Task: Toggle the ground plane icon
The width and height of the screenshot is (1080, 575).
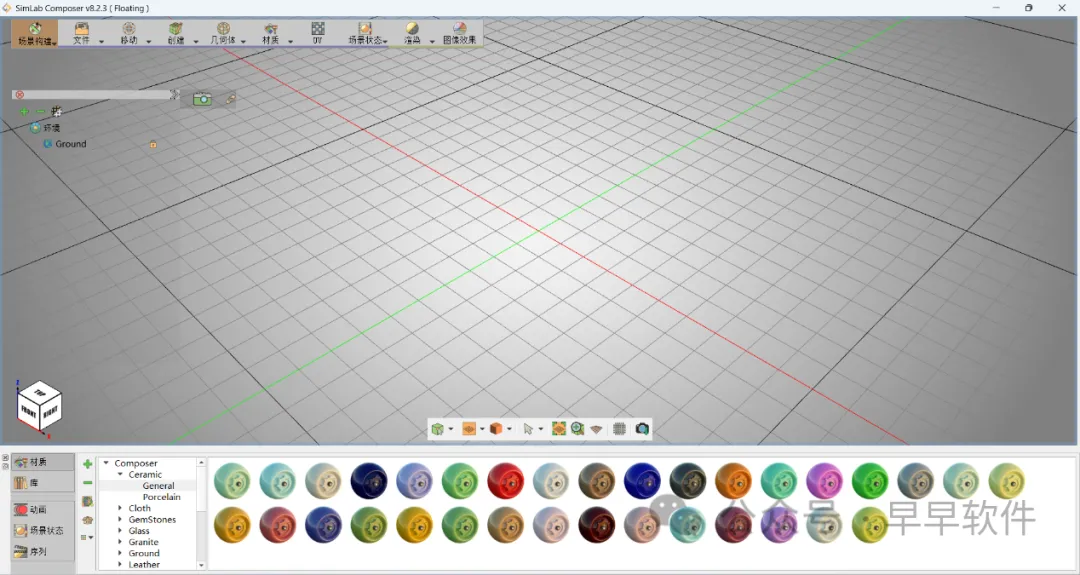Action: tap(596, 429)
